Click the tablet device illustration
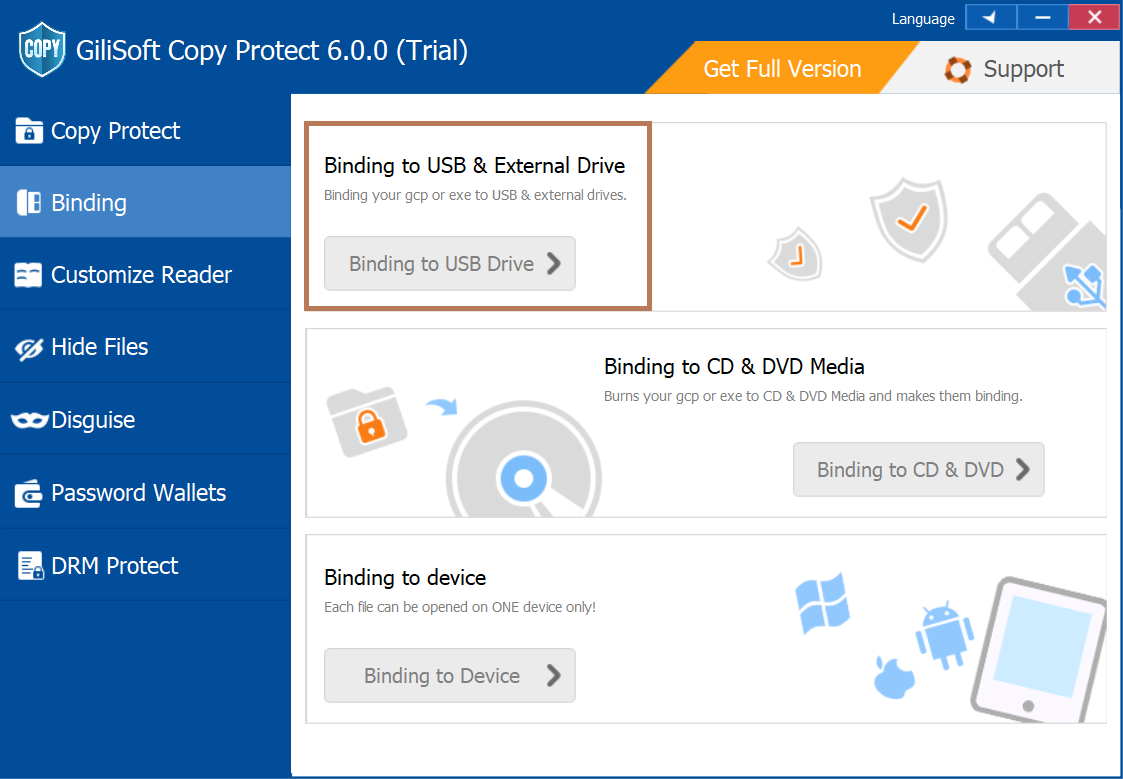 1038,650
